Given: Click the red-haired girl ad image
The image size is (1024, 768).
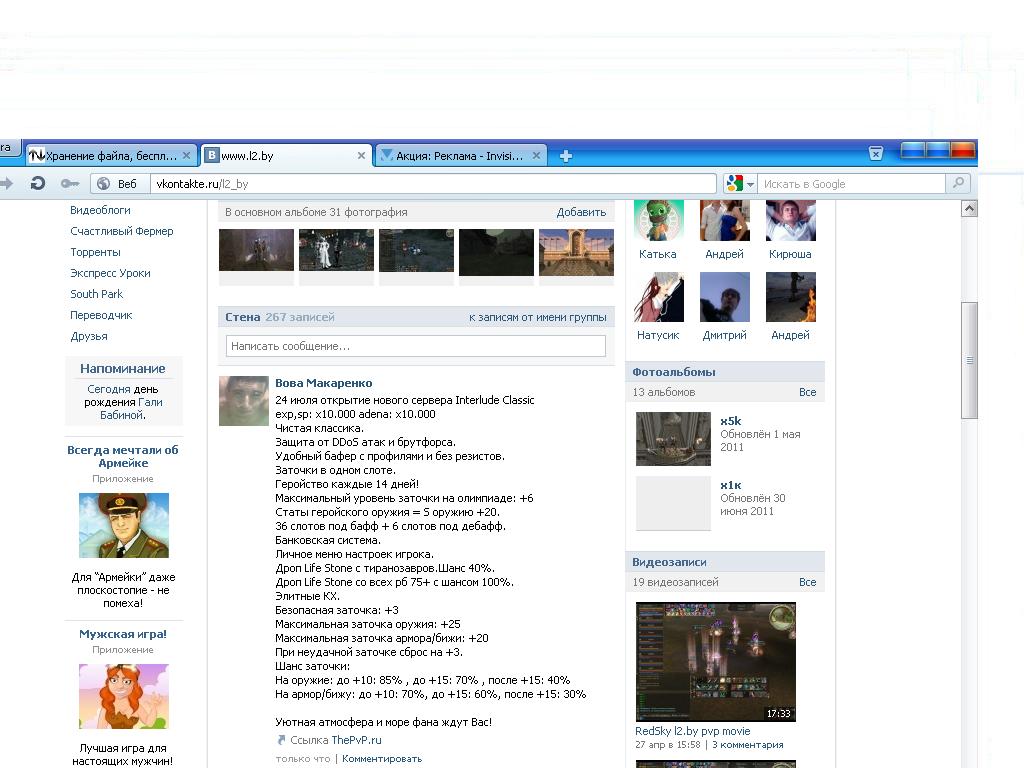Looking at the screenshot, I should point(124,696).
